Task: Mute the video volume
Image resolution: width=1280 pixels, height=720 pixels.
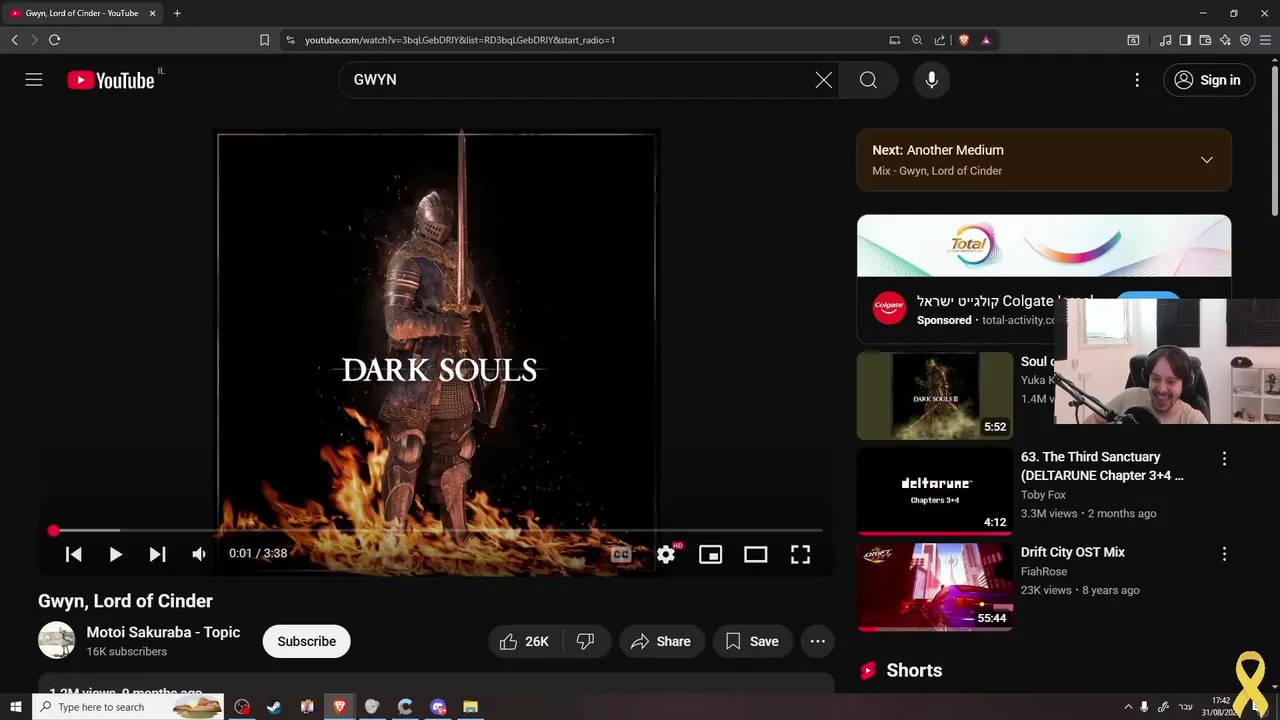Action: [199, 554]
